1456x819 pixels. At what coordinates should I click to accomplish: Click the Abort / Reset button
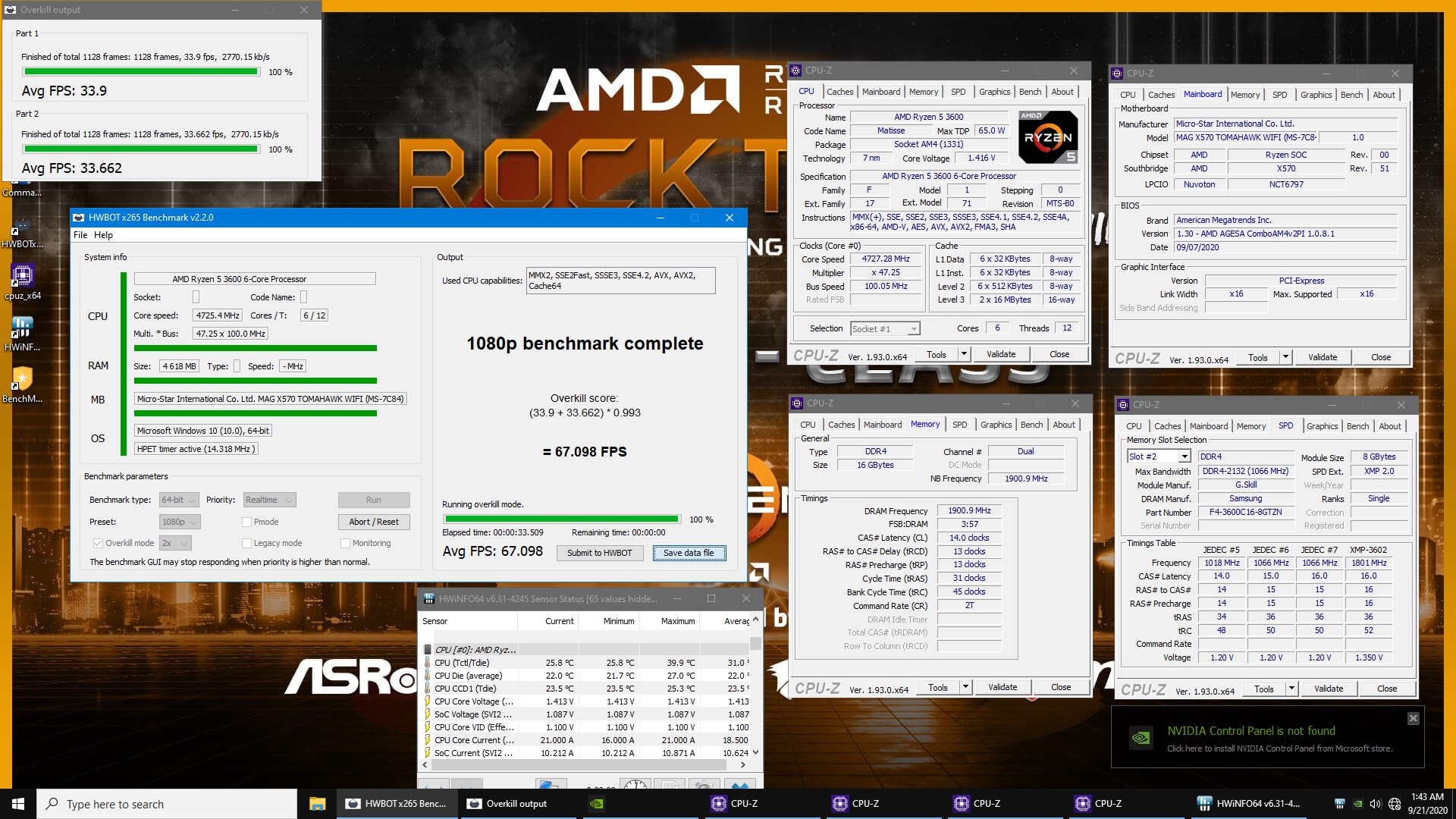coord(374,522)
